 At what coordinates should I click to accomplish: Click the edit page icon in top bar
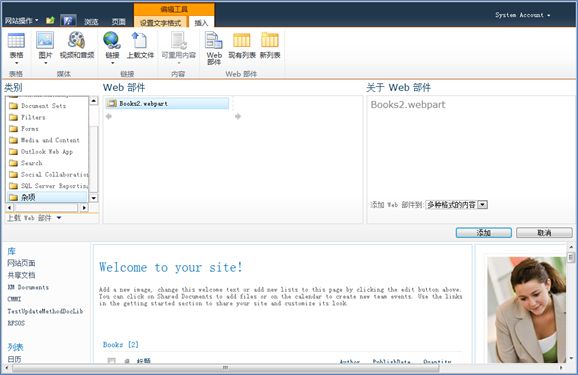(68, 21)
